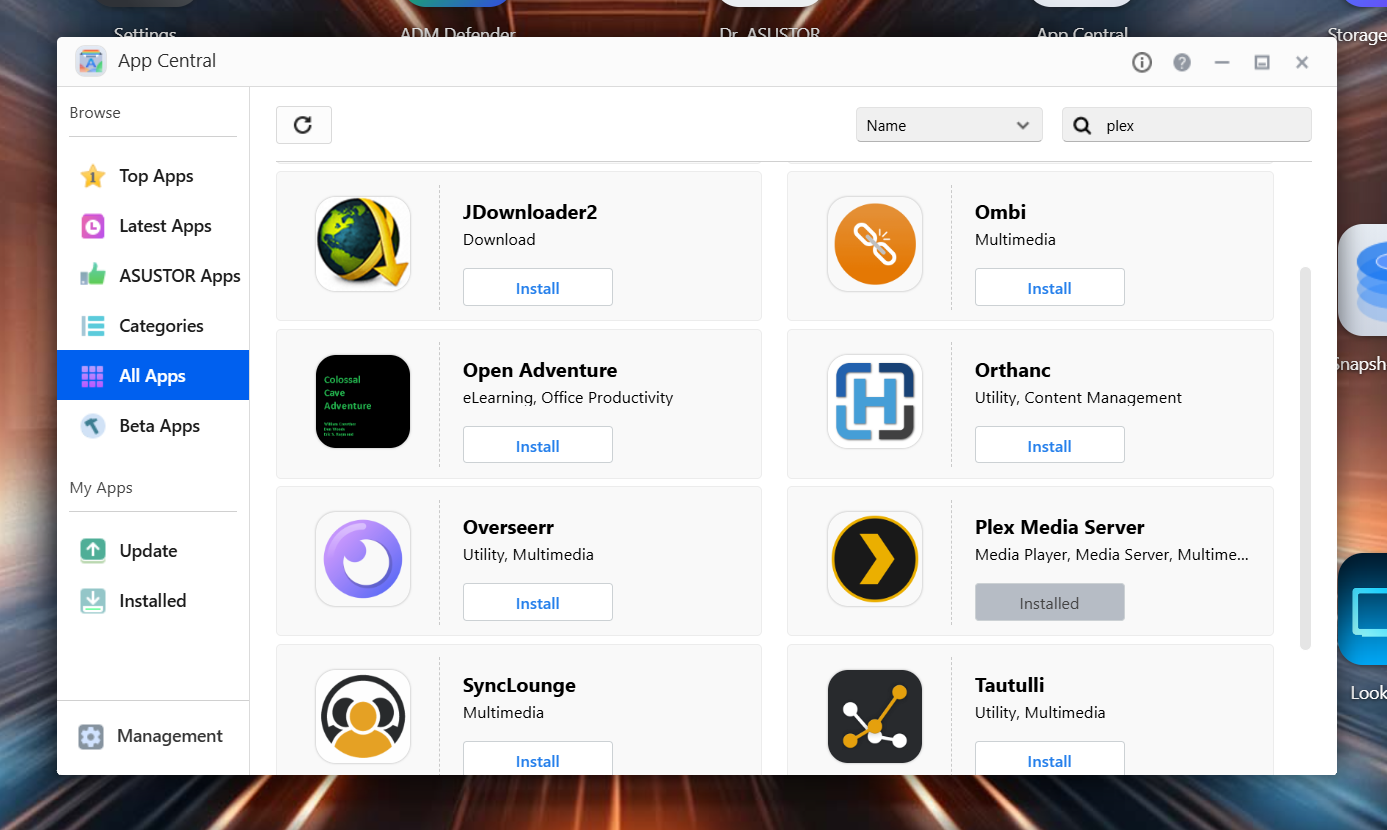
Task: Click the Ombi app name
Action: pos(1001,212)
